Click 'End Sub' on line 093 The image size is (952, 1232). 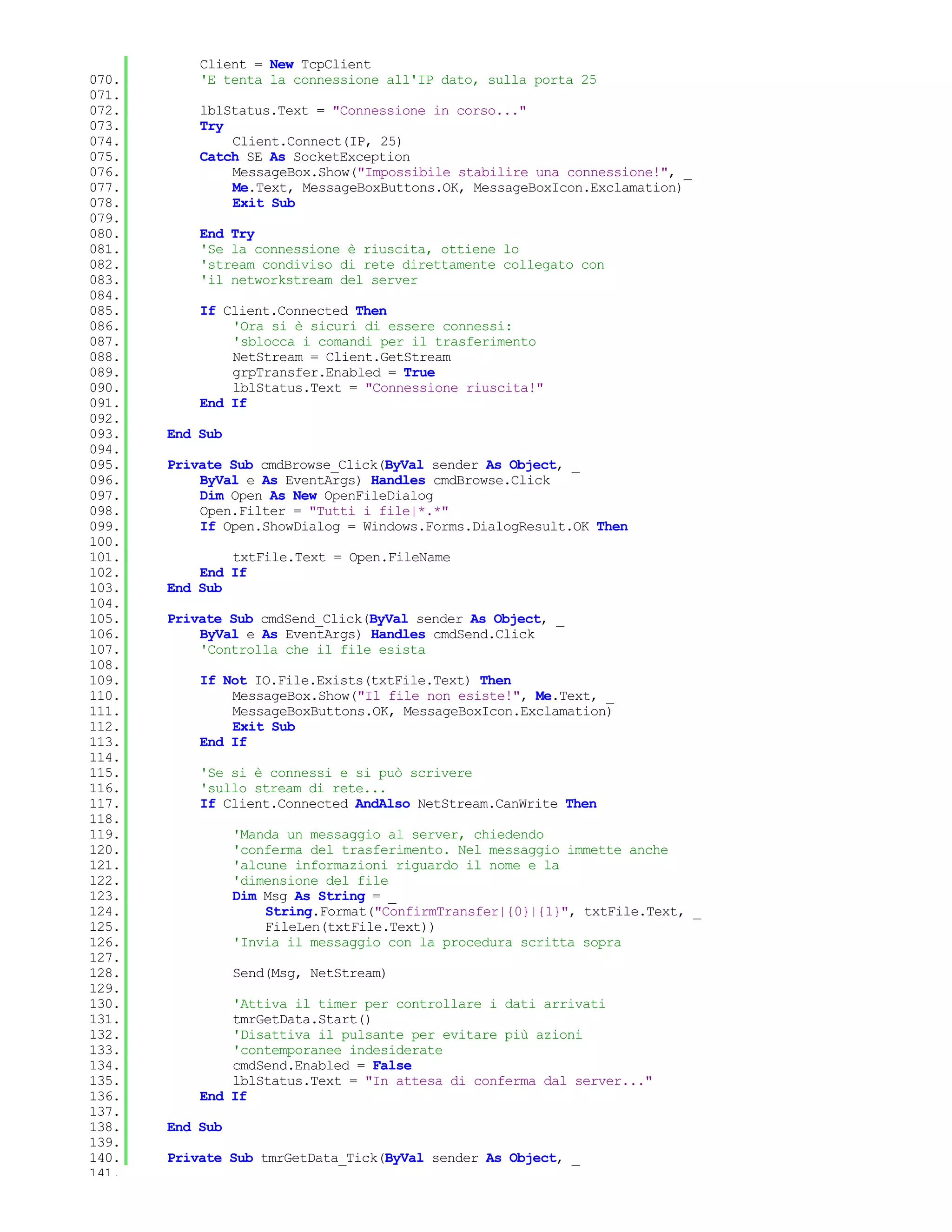(195, 434)
